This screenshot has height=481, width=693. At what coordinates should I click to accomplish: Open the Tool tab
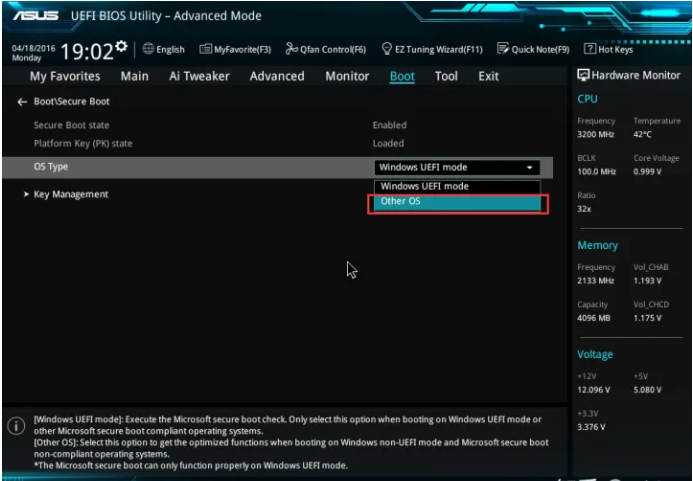tap(446, 76)
